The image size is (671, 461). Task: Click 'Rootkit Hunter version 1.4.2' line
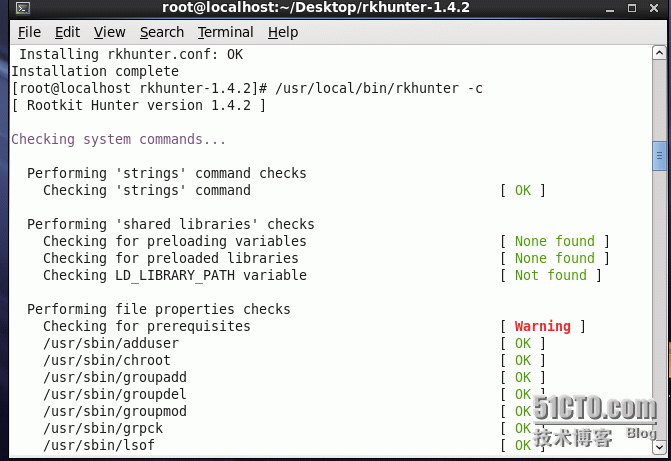point(139,105)
